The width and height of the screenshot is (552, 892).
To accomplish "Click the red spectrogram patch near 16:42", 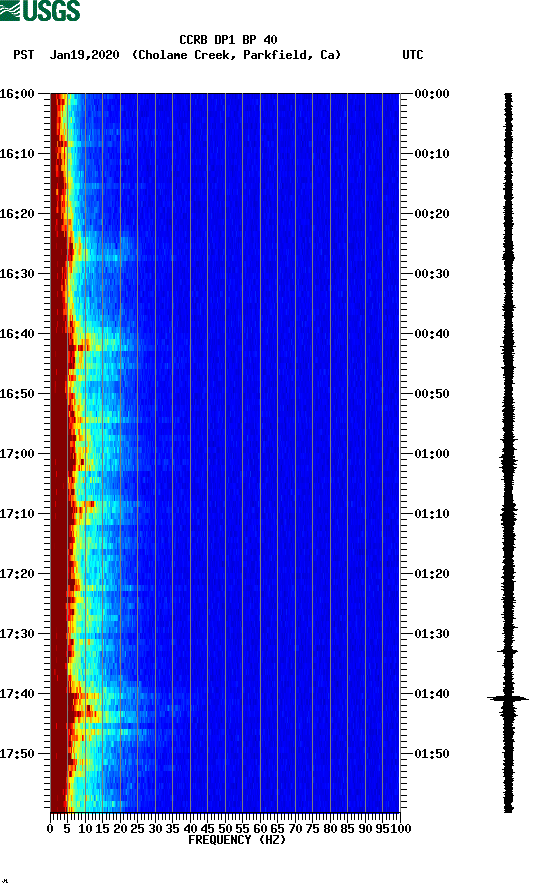I will [x=79, y=346].
